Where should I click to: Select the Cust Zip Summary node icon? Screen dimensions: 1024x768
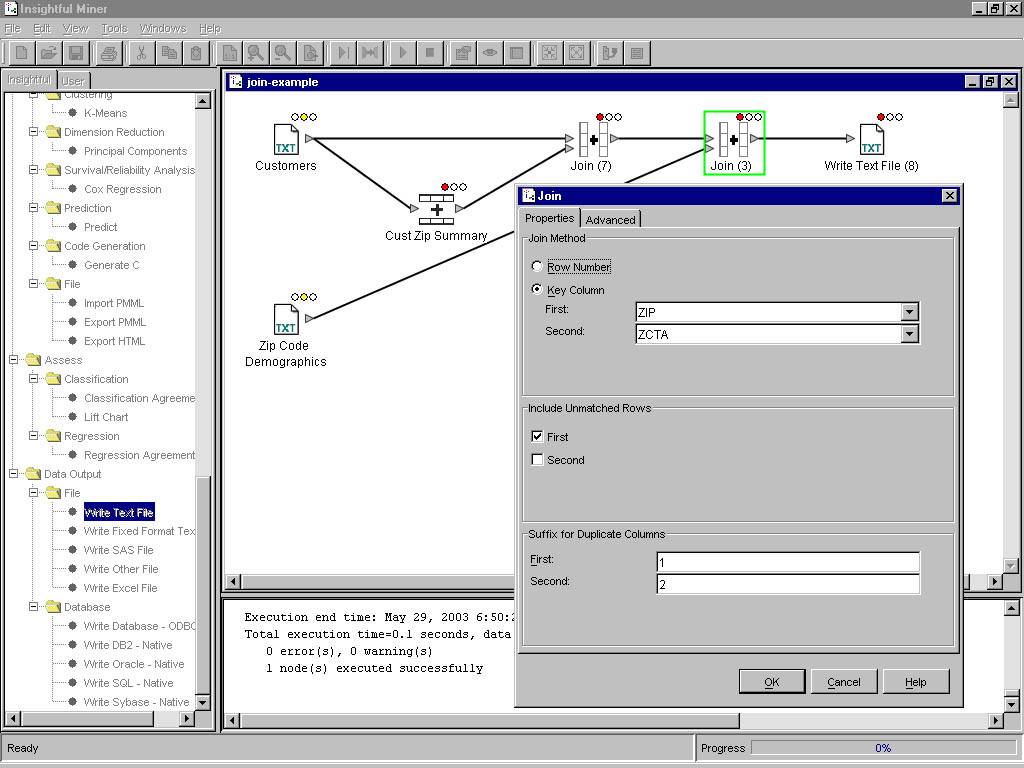click(x=436, y=209)
